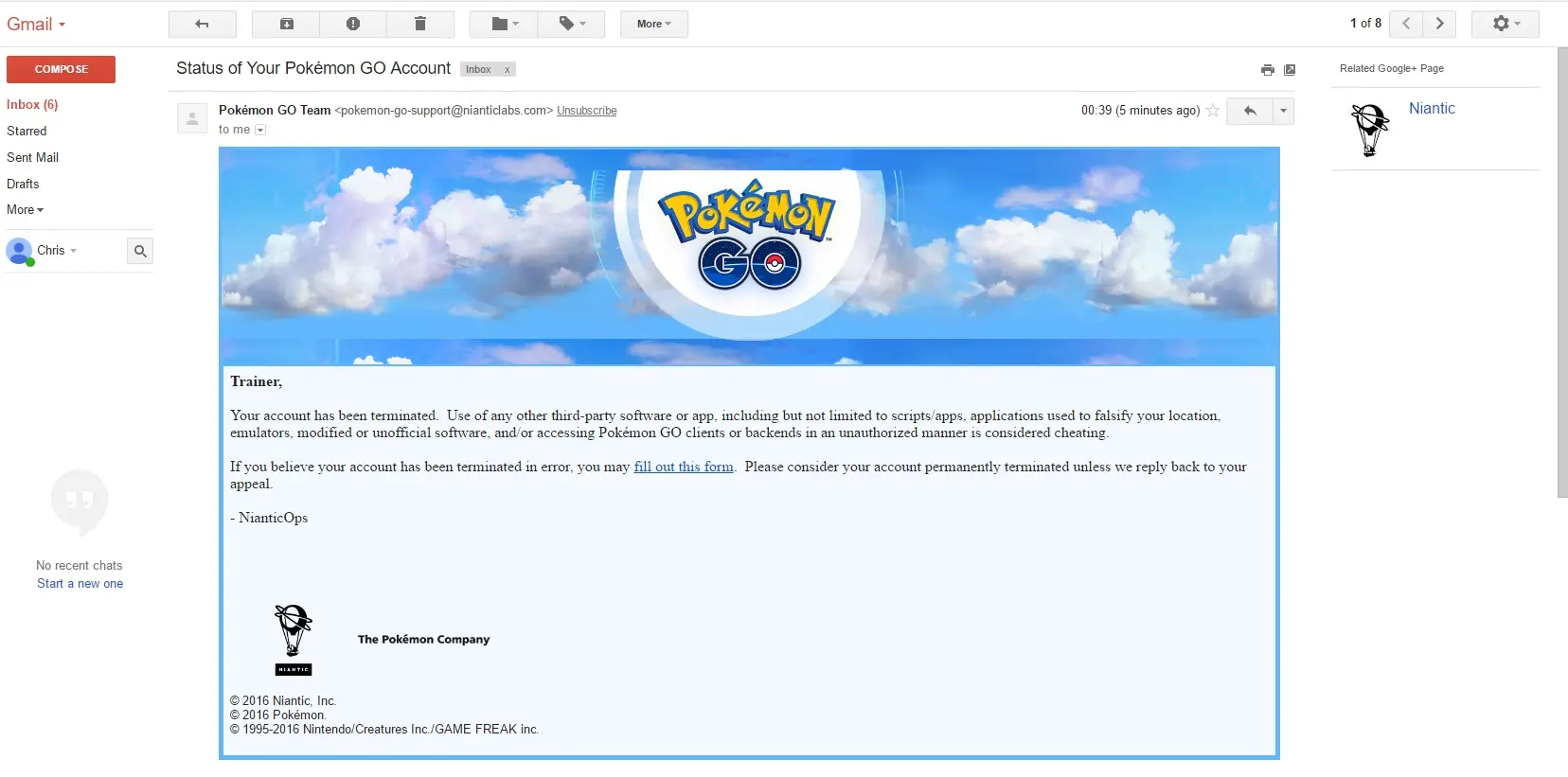Print the Pokémon GO email
This screenshot has height=777, width=1568.
pos(1267,70)
